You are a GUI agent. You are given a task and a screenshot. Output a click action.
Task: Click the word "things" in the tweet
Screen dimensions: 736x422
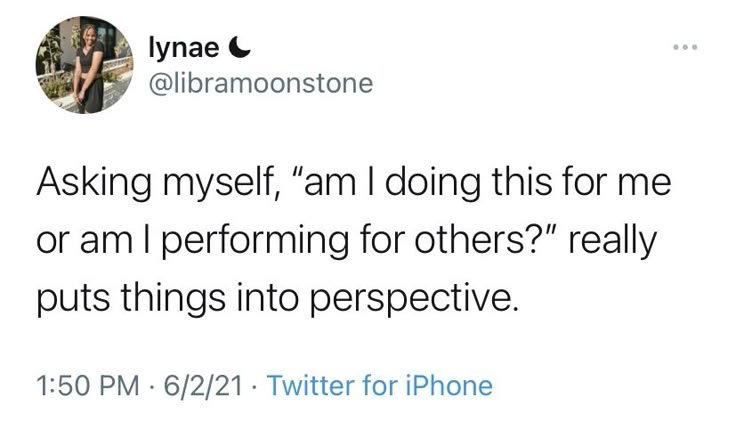[173, 300]
